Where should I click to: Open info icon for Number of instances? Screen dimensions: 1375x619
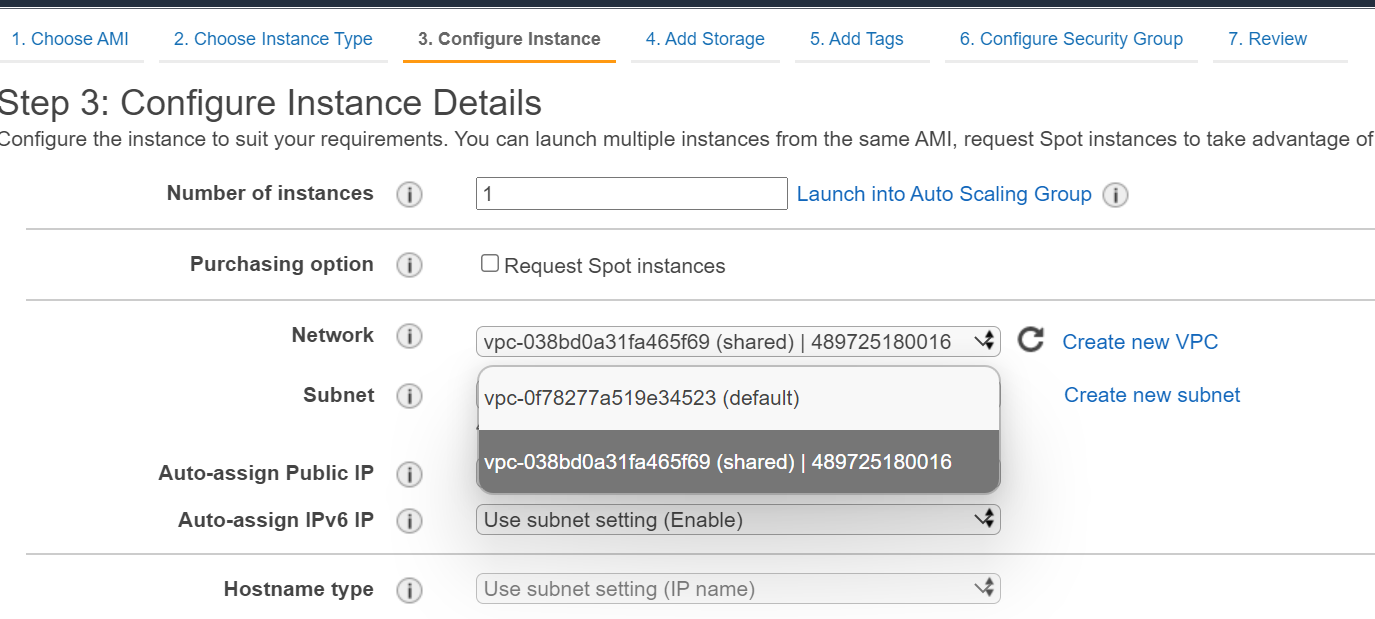click(409, 195)
